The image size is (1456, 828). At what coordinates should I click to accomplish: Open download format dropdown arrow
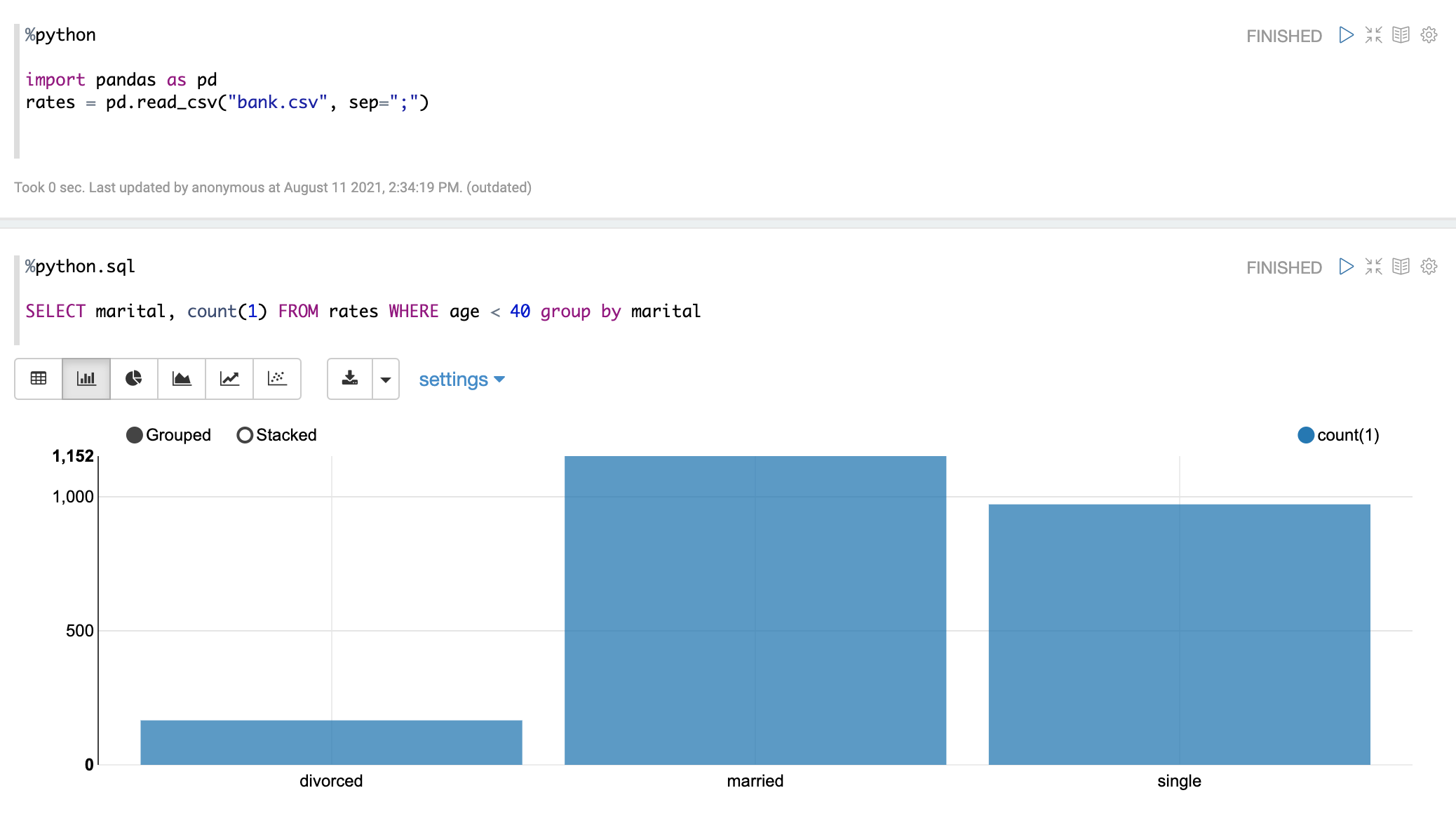[385, 379]
